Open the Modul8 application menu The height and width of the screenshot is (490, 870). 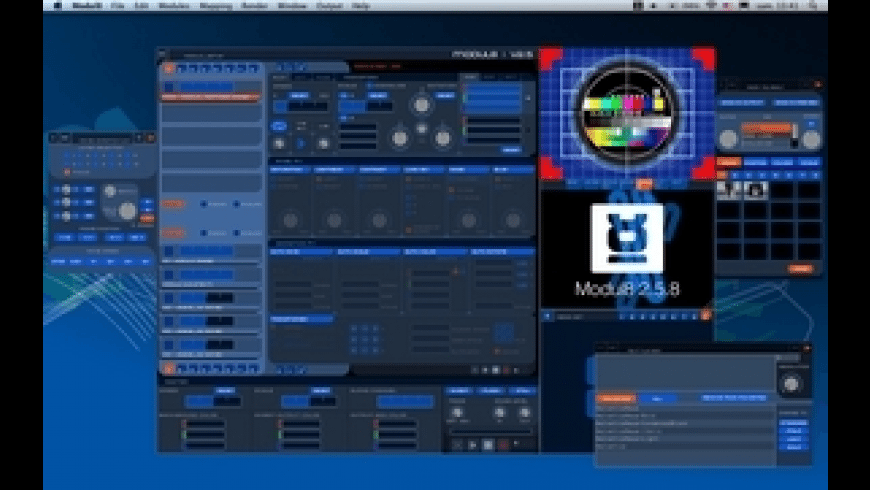tap(87, 6)
